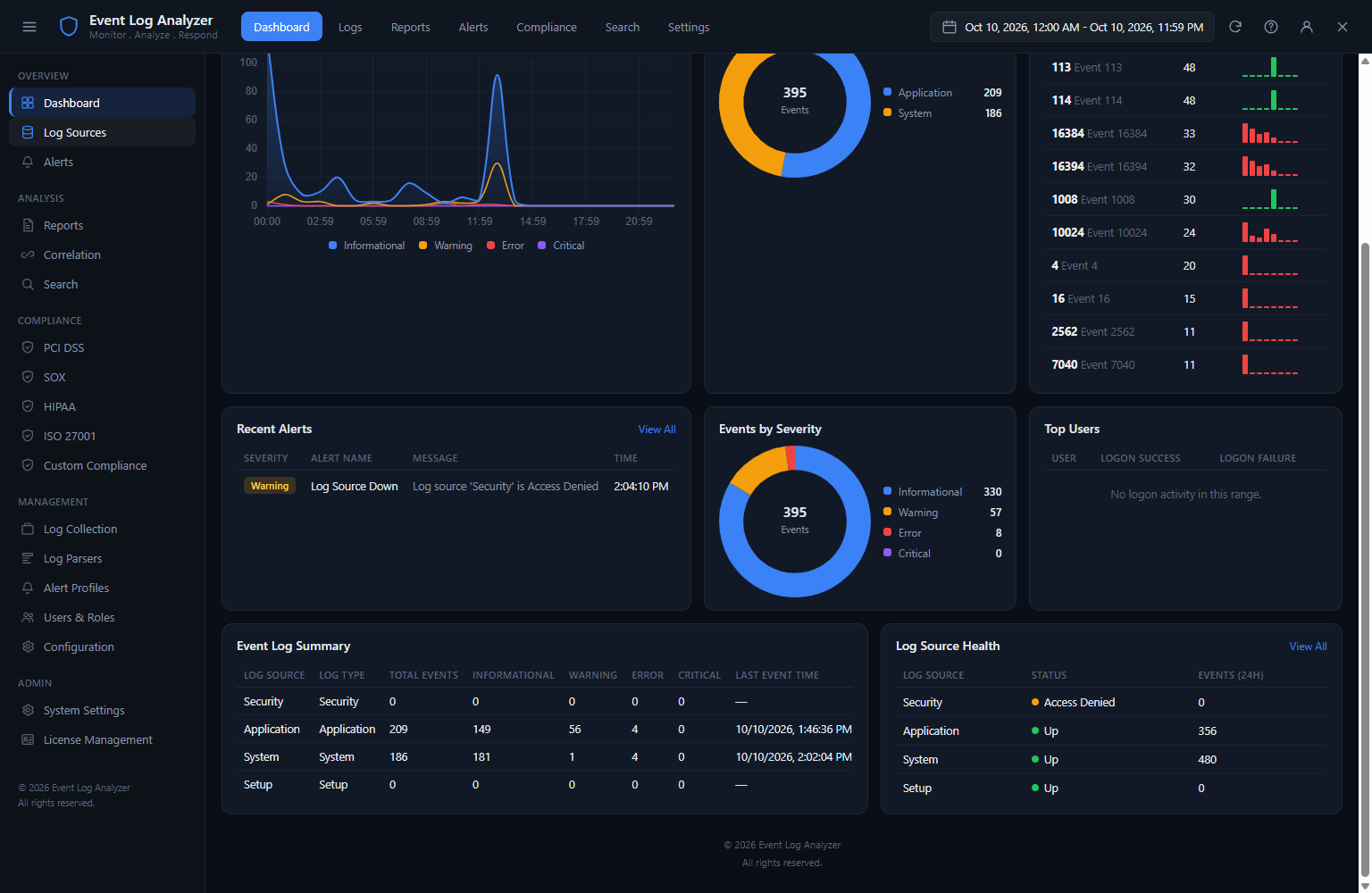1372x893 pixels.
Task: Open the user profile icon
Action: (x=1307, y=27)
